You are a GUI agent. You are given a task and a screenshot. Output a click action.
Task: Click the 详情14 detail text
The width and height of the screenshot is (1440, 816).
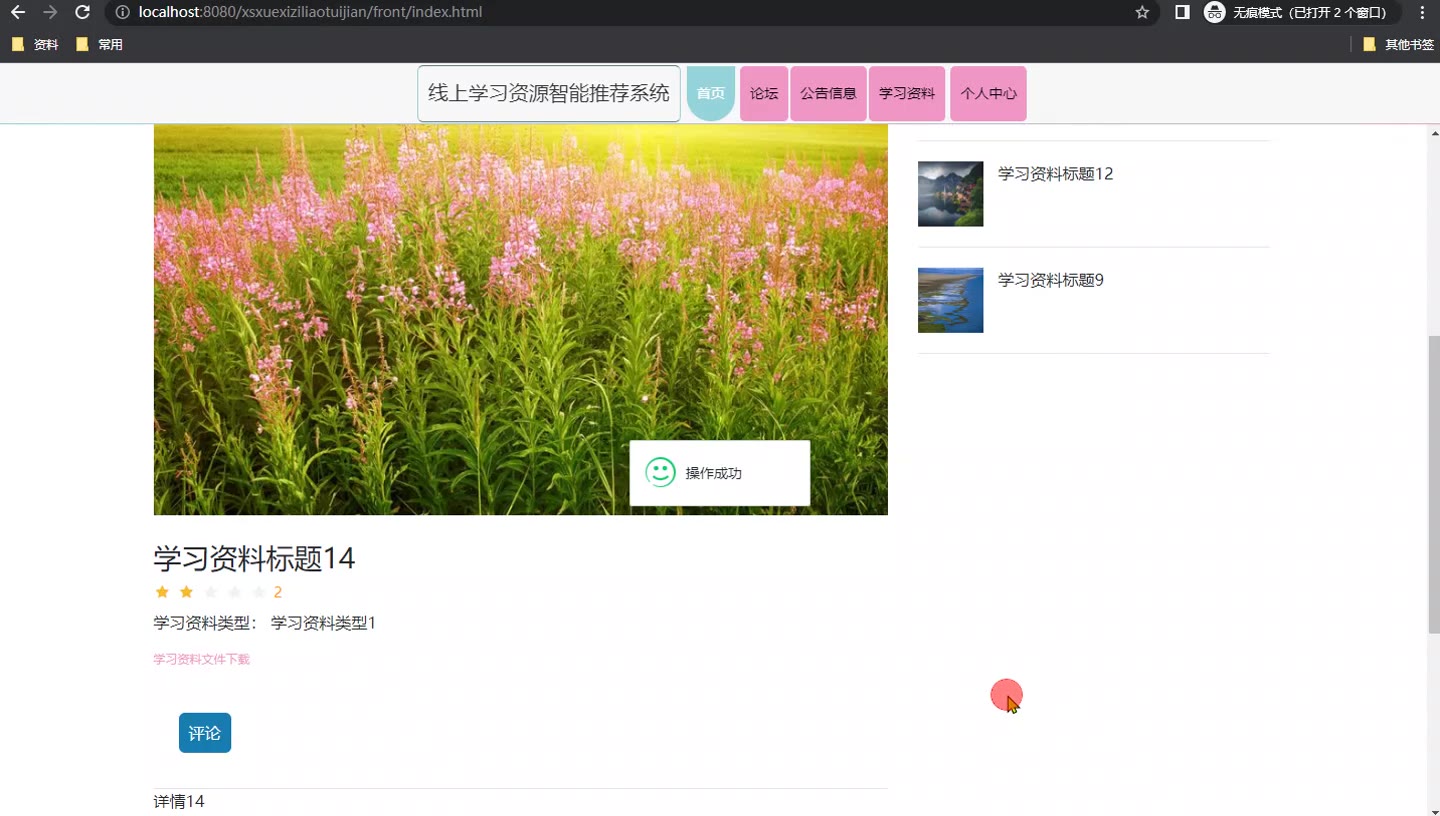tap(179, 801)
